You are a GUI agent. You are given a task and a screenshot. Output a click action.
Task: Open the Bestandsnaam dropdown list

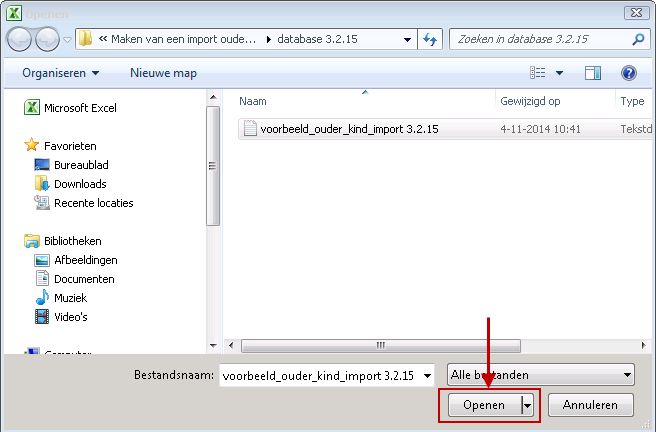click(x=428, y=375)
